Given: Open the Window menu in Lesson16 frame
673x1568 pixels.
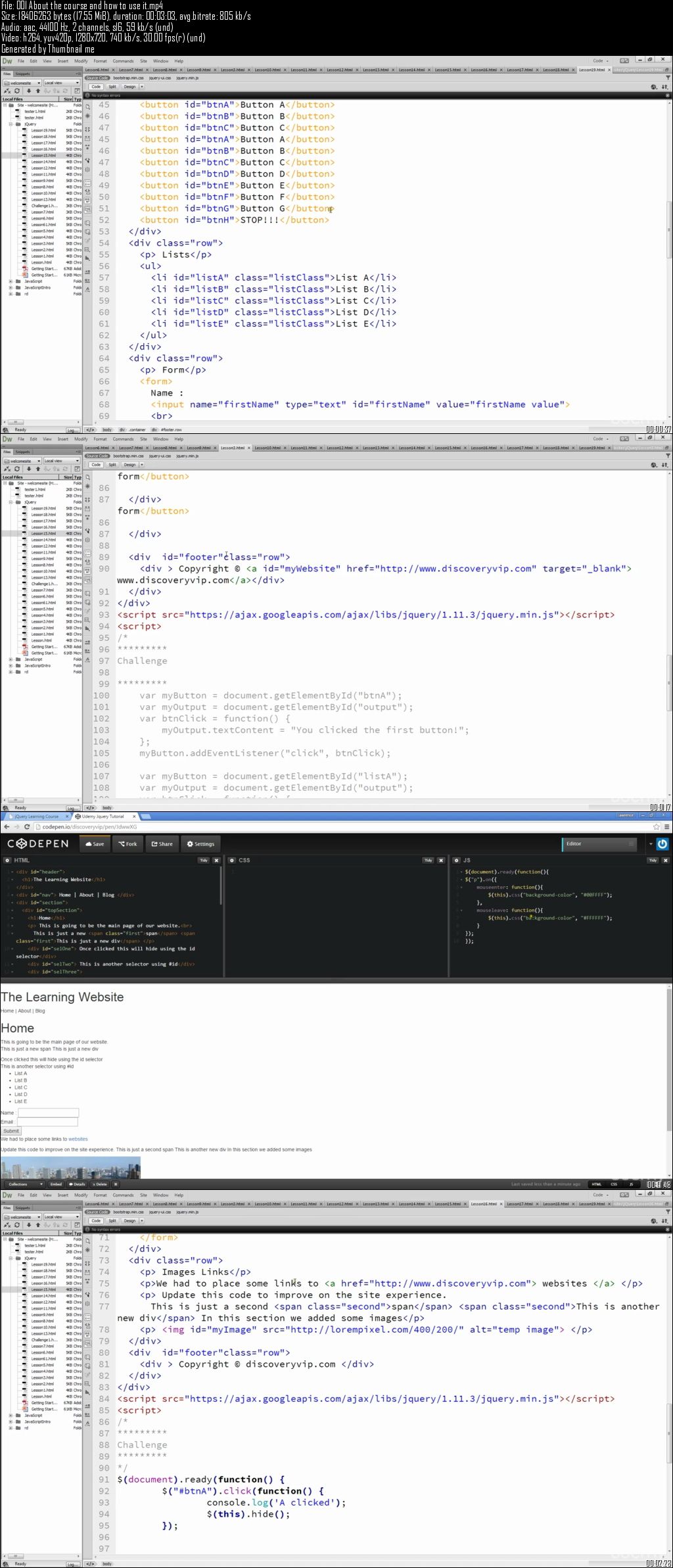Looking at the screenshot, I should pyautogui.click(x=160, y=1195).
